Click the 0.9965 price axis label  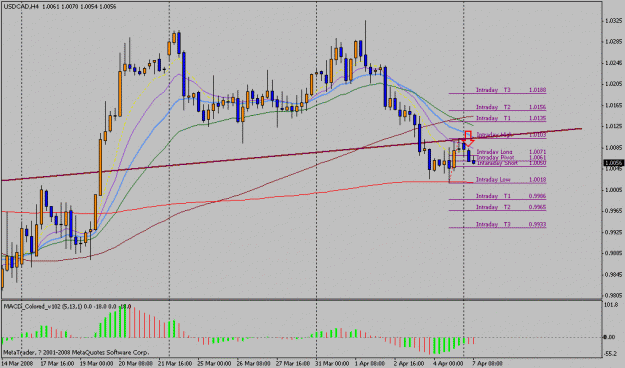click(613, 211)
